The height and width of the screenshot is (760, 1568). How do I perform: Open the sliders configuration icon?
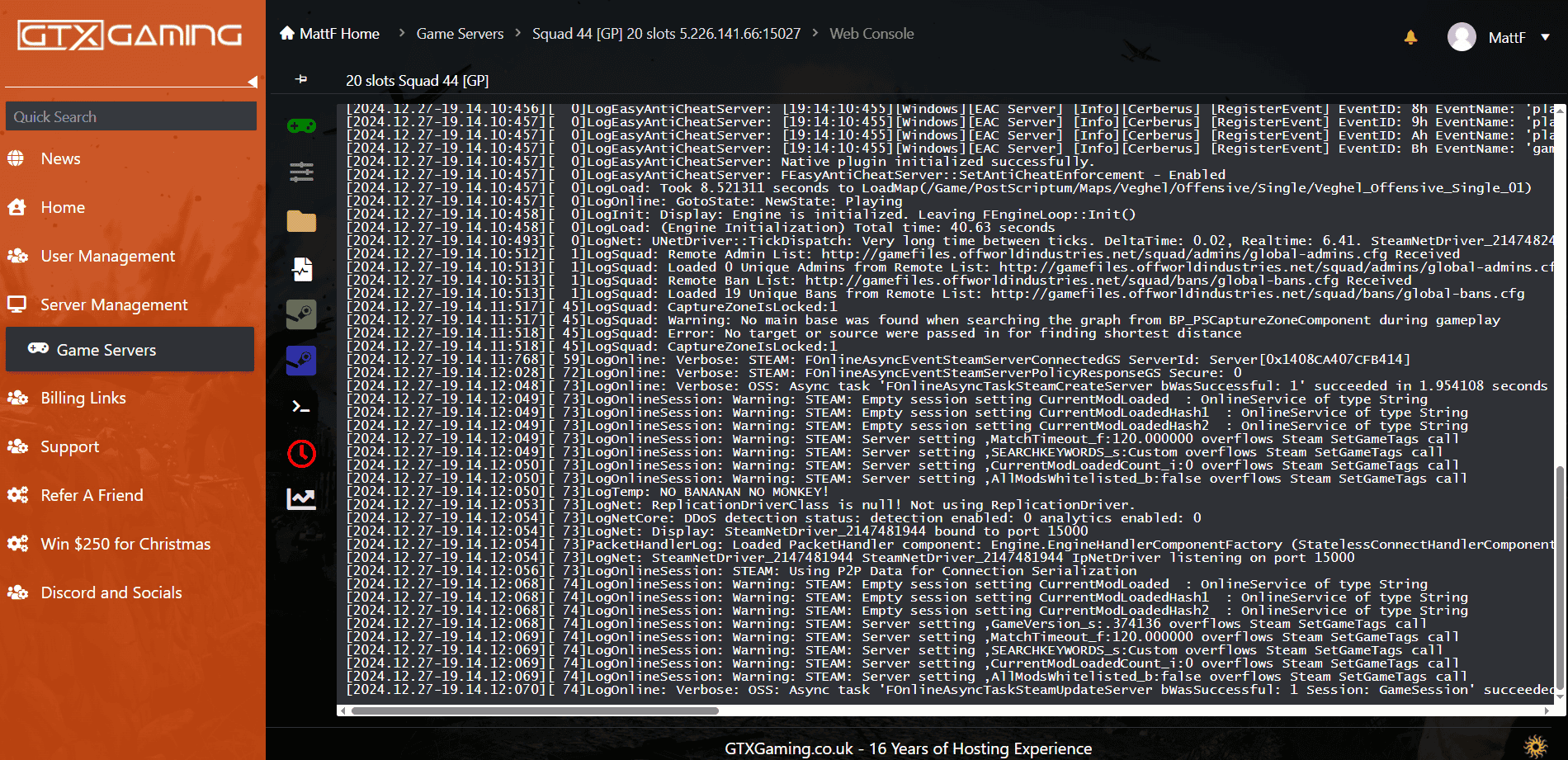tap(301, 172)
